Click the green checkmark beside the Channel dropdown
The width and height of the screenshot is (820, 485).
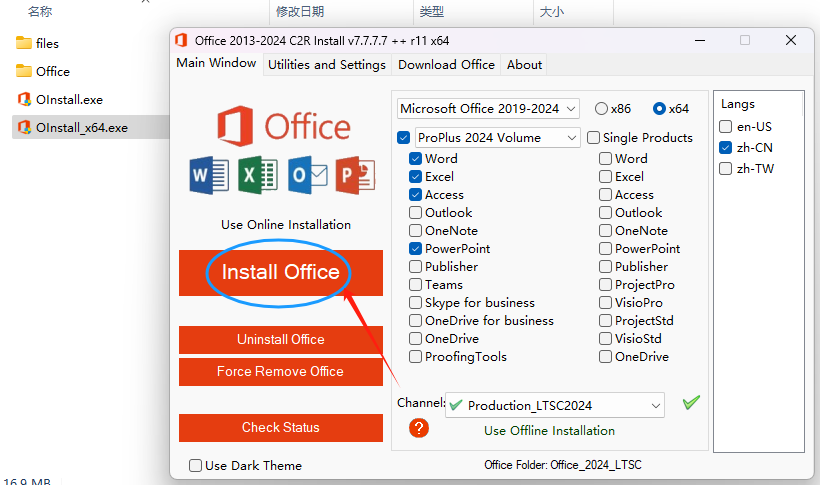(x=691, y=402)
